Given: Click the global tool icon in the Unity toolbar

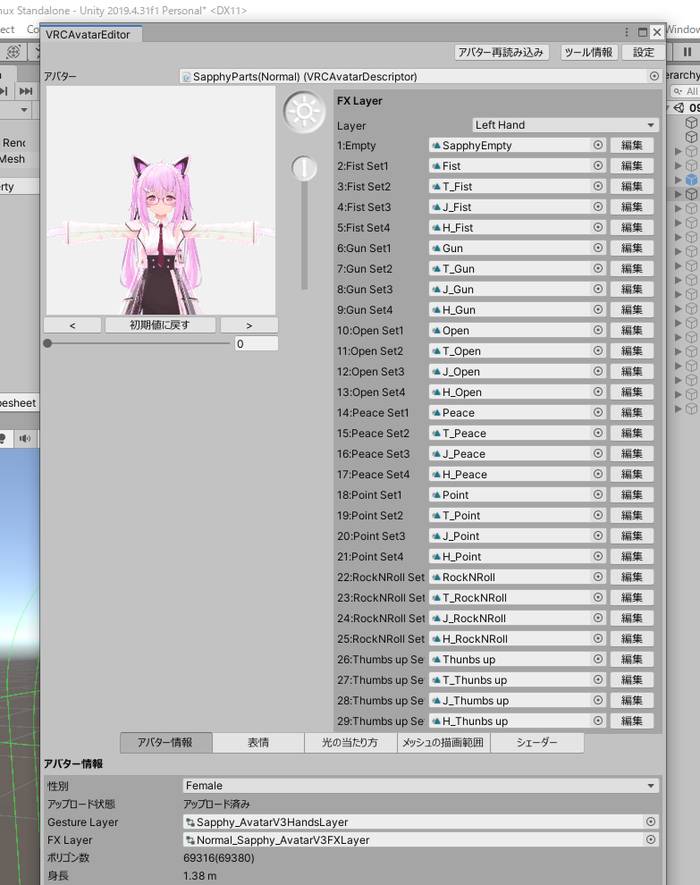Looking at the screenshot, I should 14,52.
